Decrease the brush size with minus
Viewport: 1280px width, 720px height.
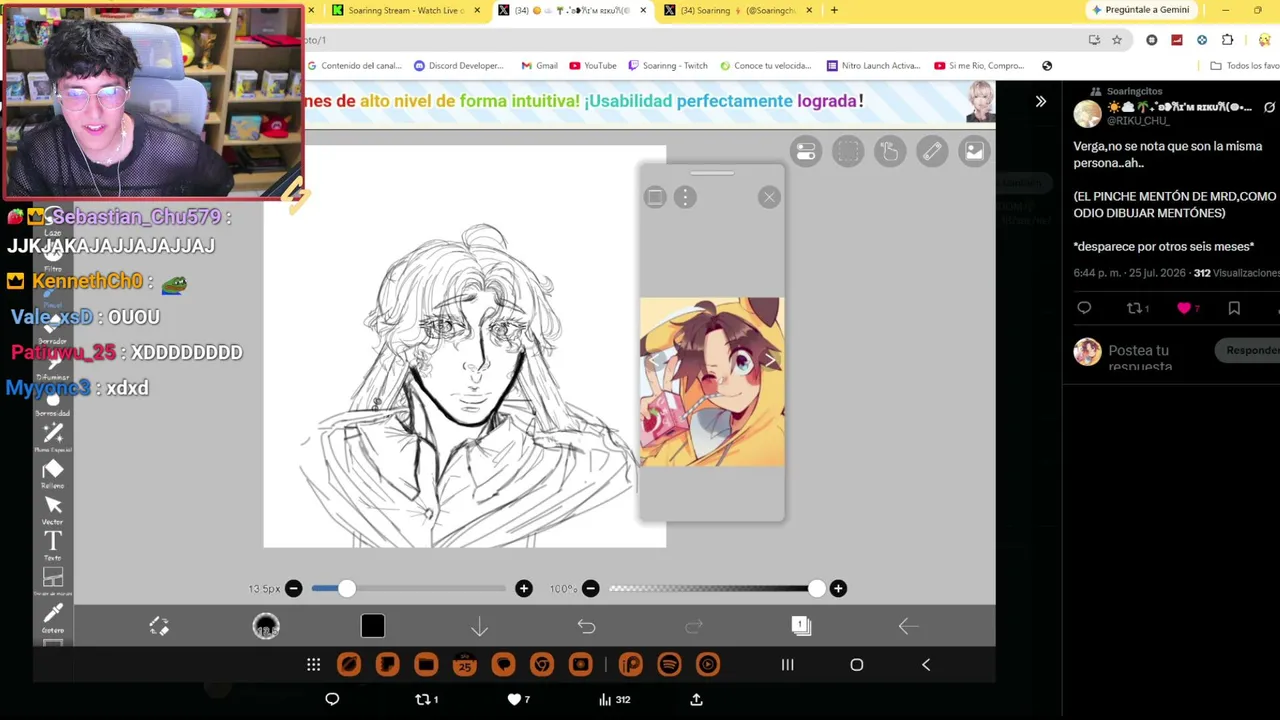pyautogui.click(x=294, y=589)
